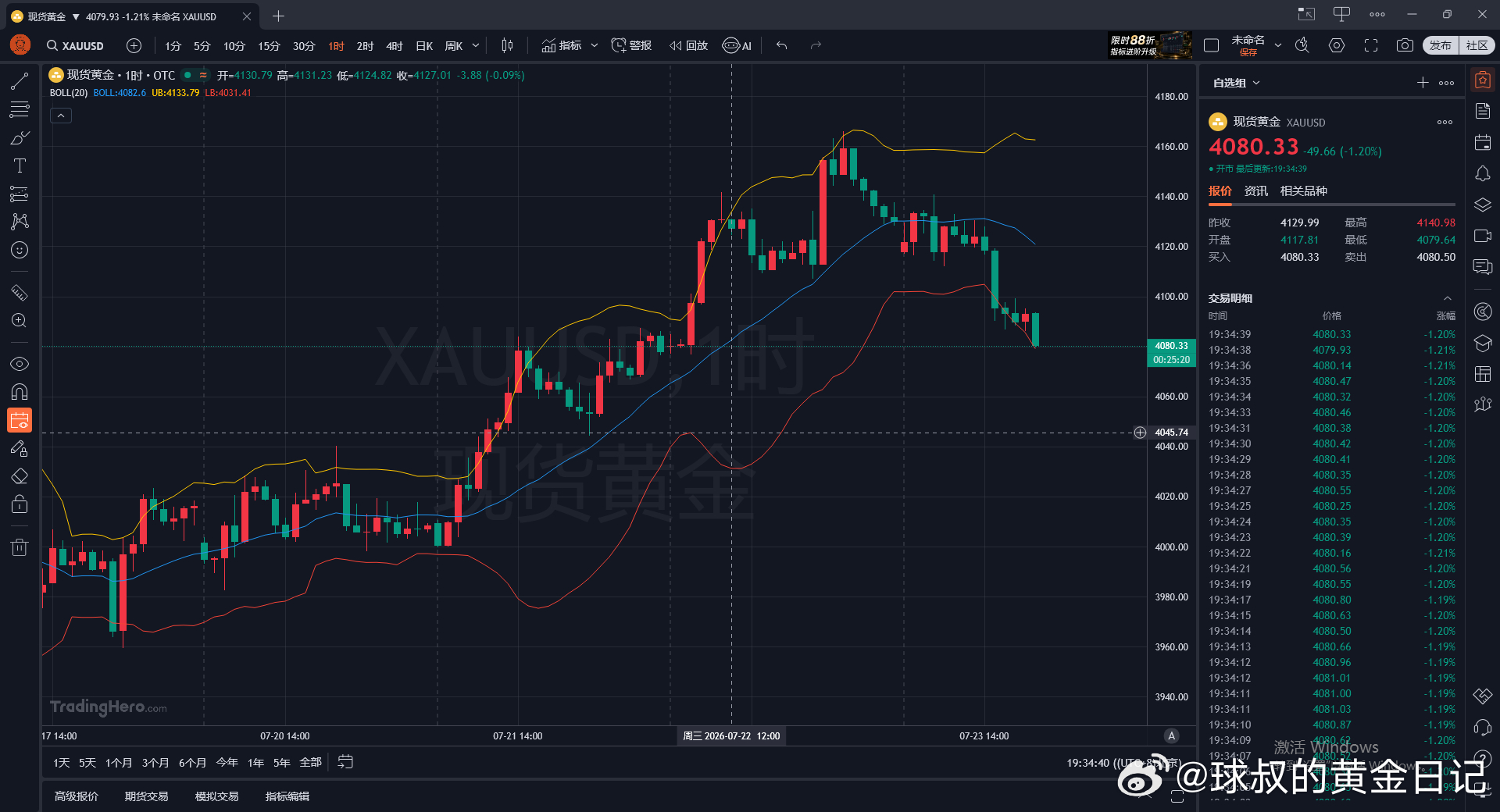This screenshot has width=1500, height=812.
Task: Open calendar panel in right sidebar
Action: [1483, 142]
